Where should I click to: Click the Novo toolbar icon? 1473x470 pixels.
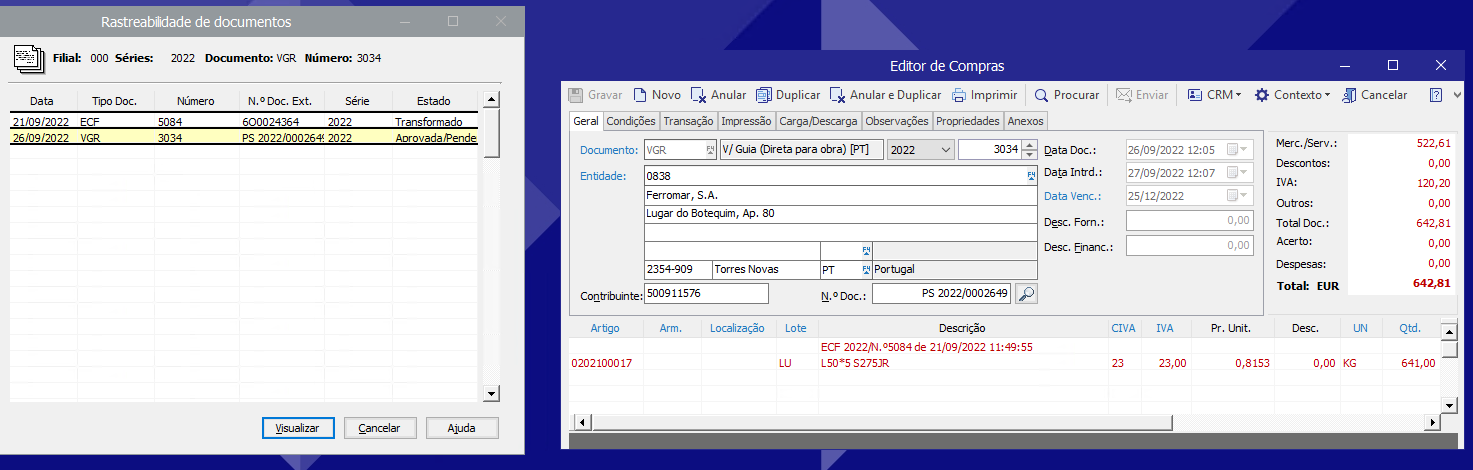point(641,95)
